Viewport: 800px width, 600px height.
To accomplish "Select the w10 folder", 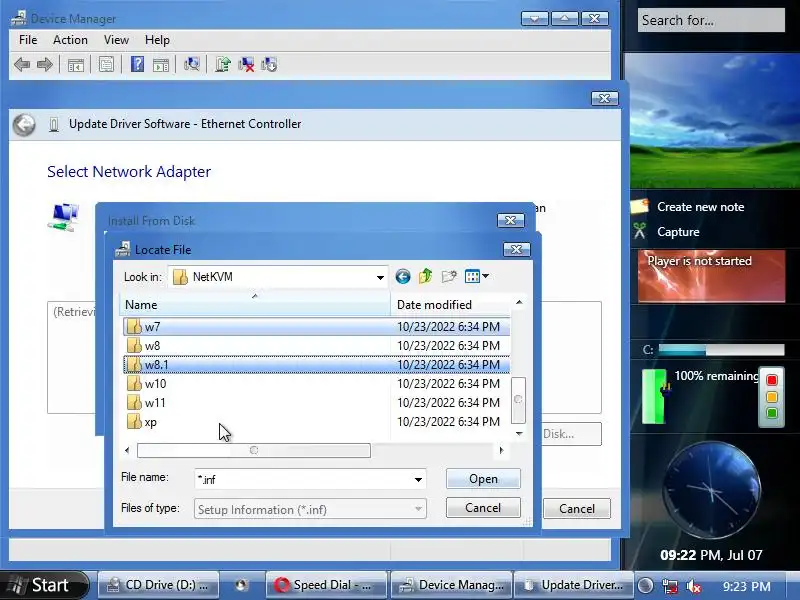I will (x=316, y=384).
